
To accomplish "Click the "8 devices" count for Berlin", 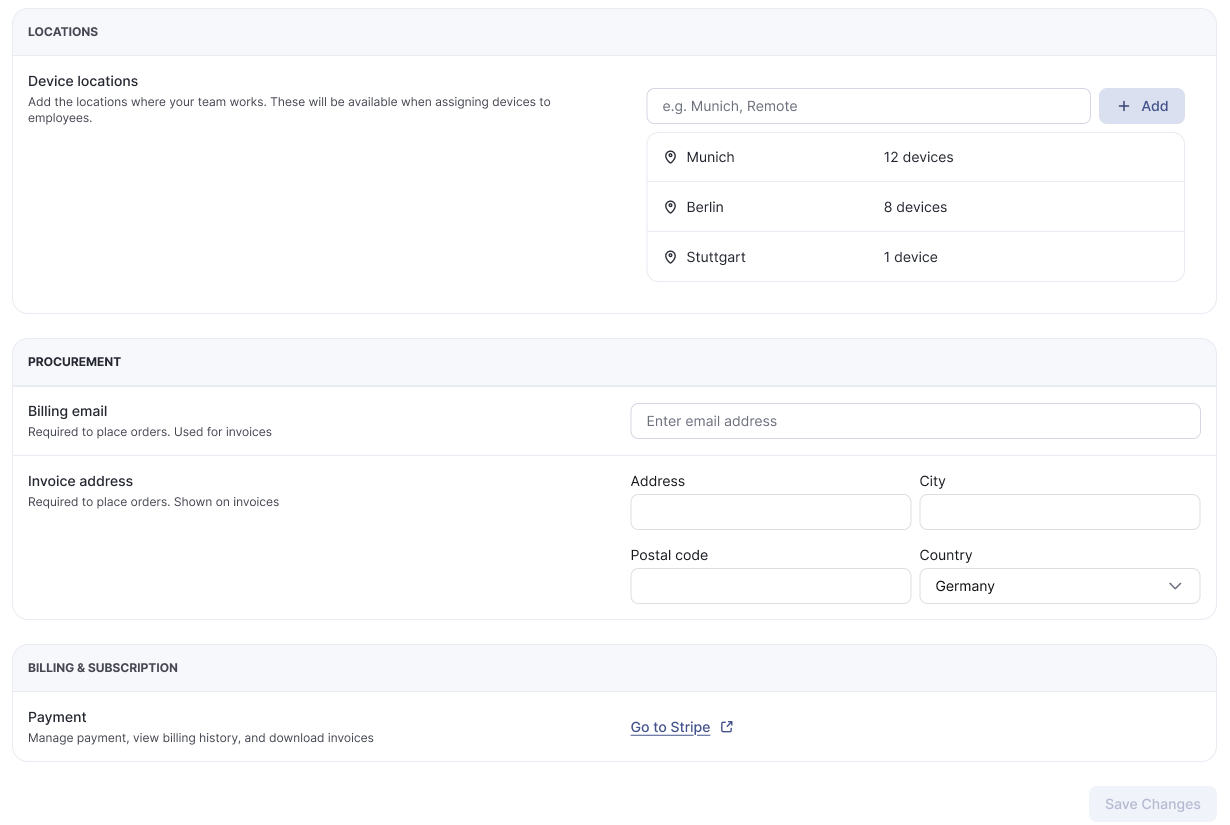I will pos(915,207).
